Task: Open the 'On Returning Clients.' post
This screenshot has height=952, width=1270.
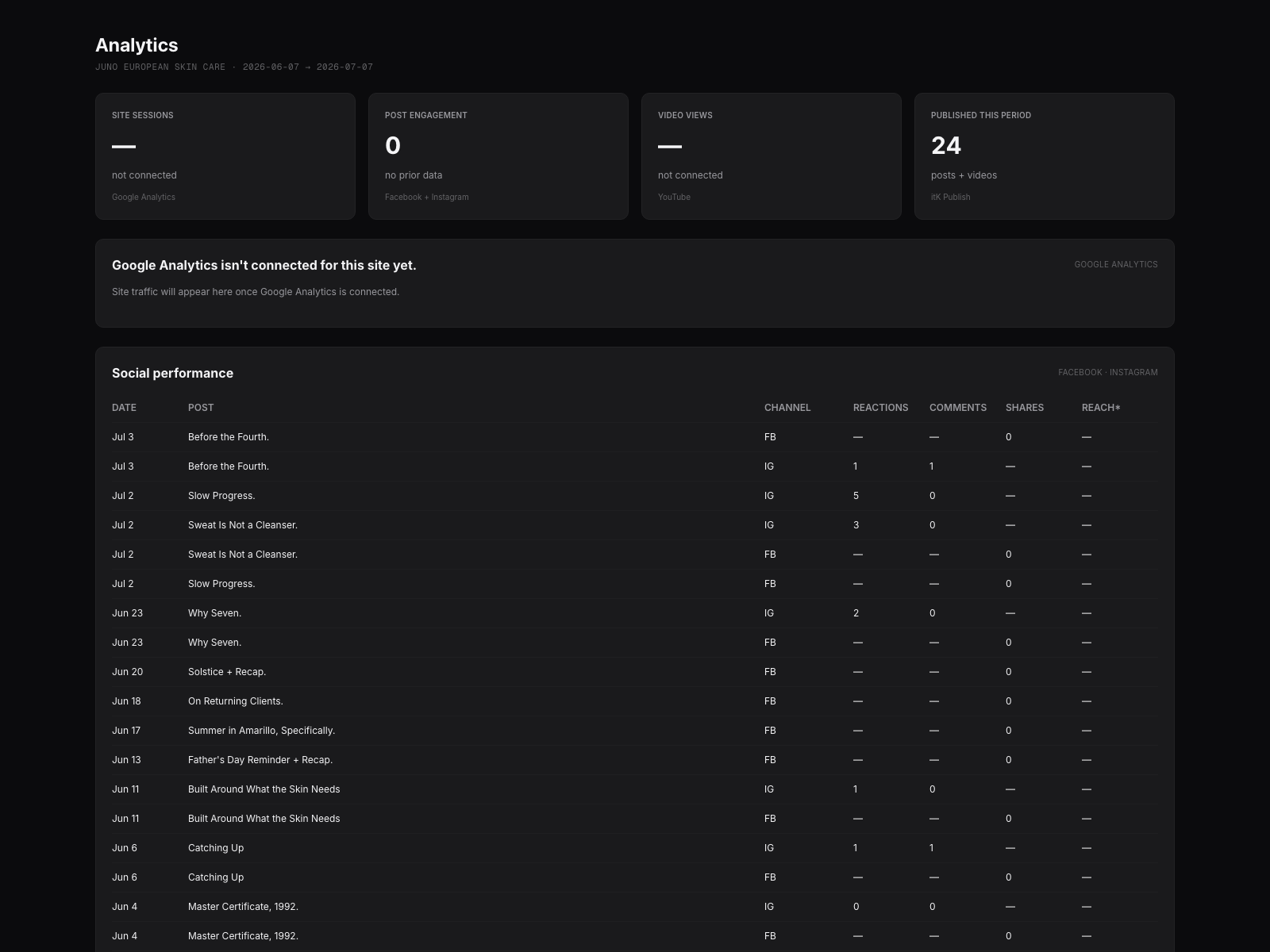Action: coord(236,701)
